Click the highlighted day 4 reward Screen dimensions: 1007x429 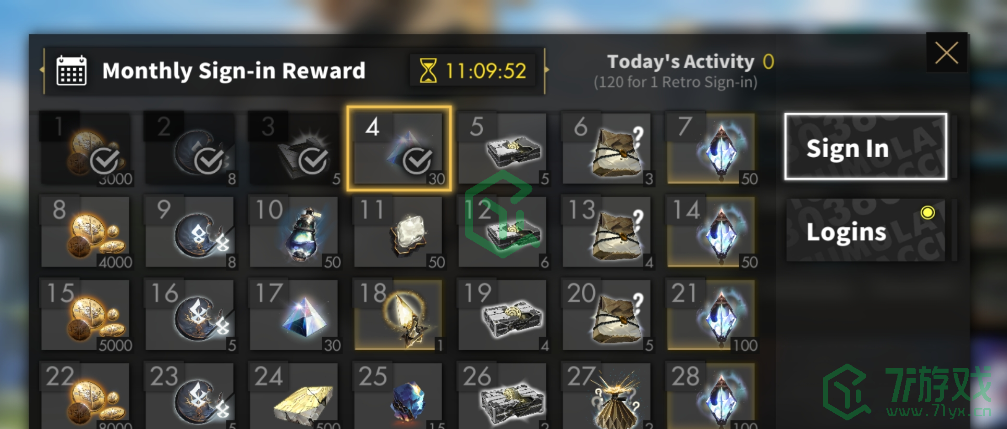(x=399, y=149)
